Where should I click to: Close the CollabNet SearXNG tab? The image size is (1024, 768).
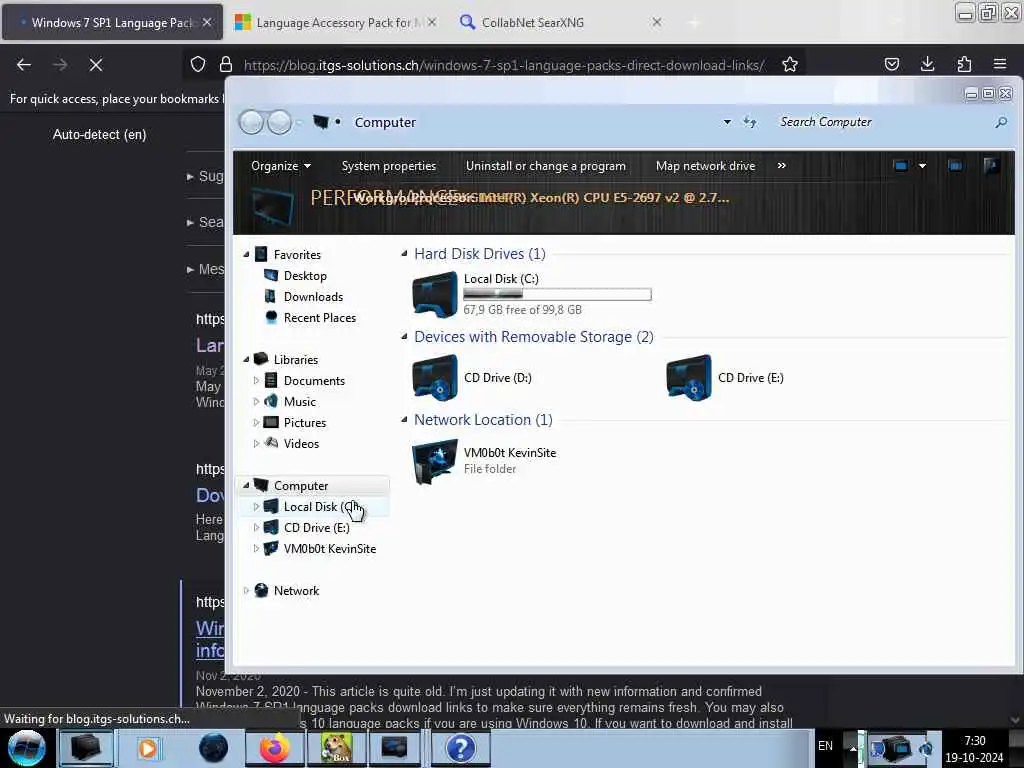click(x=657, y=22)
